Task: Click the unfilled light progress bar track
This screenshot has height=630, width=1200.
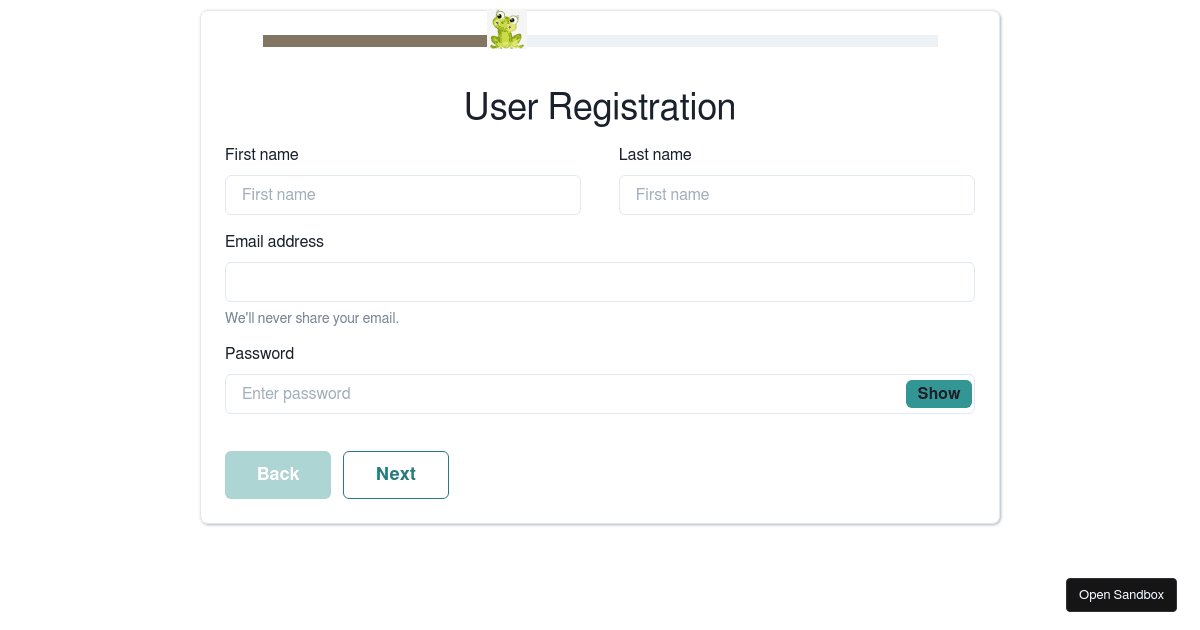Action: 732,41
